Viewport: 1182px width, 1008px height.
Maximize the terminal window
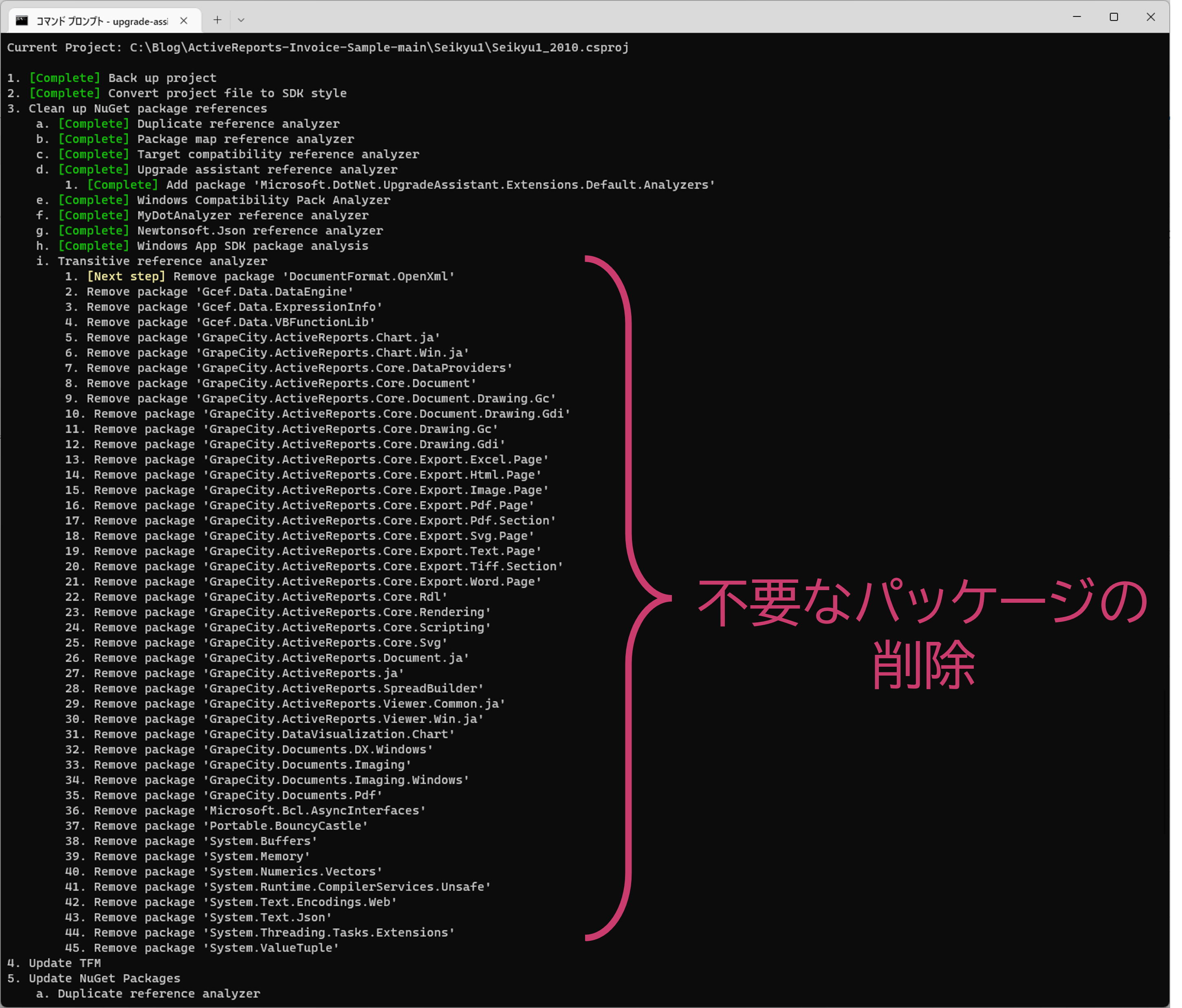pyautogui.click(x=1114, y=17)
